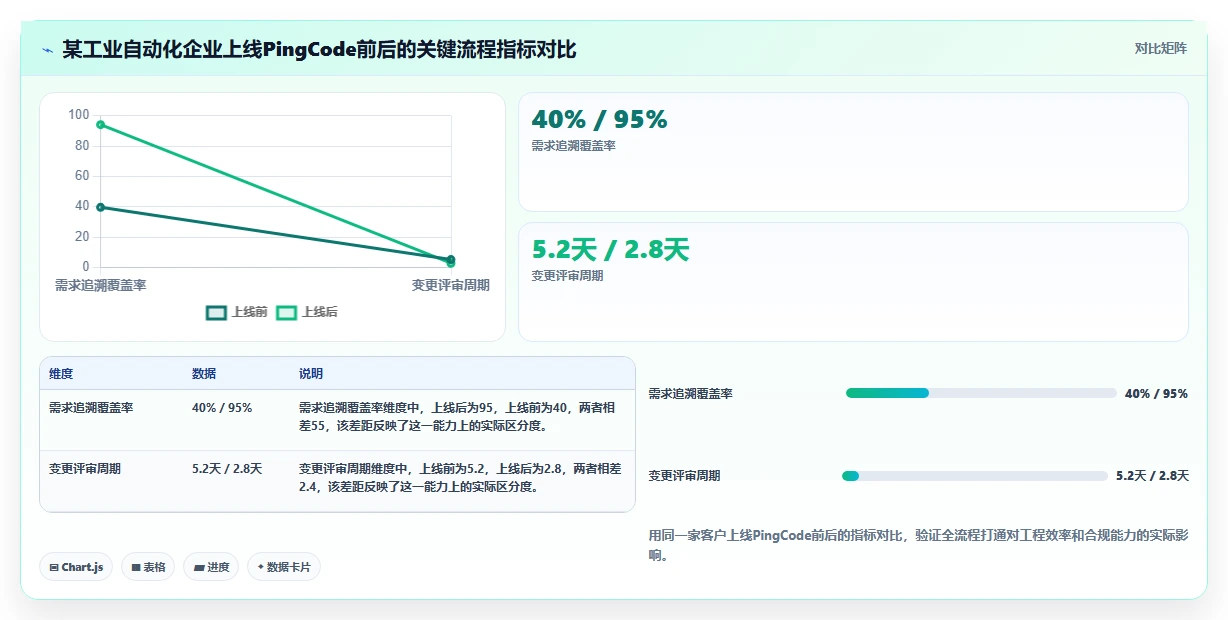
Task: Click the 需求追溯覆盖率 progress bar
Action: click(x=981, y=393)
